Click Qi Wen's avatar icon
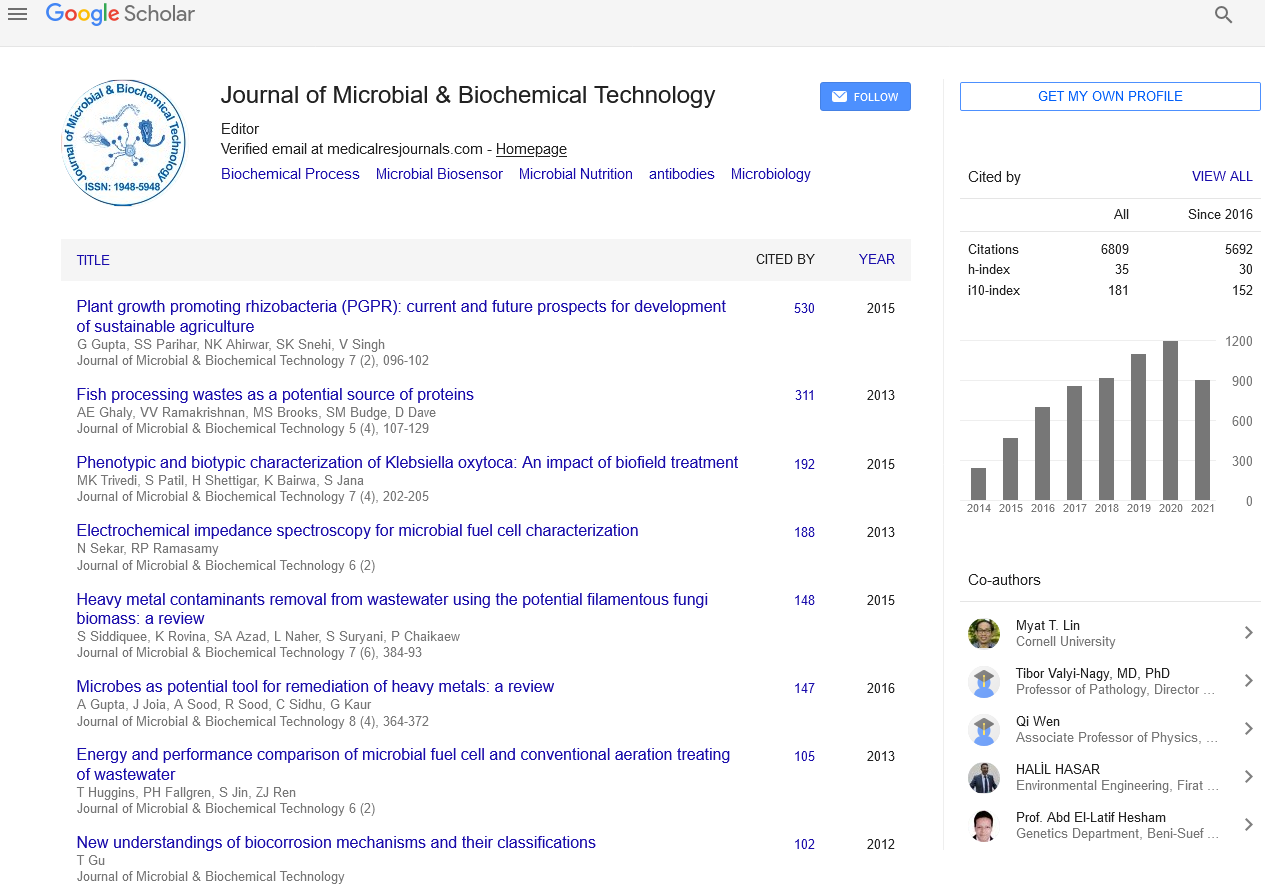Viewport: 1265px width, 894px height. tap(984, 729)
